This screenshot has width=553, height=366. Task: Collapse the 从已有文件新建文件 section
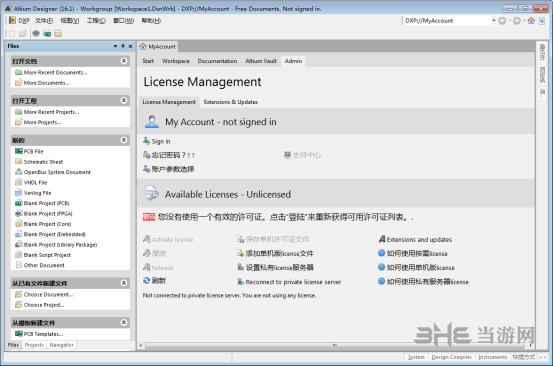[124, 283]
